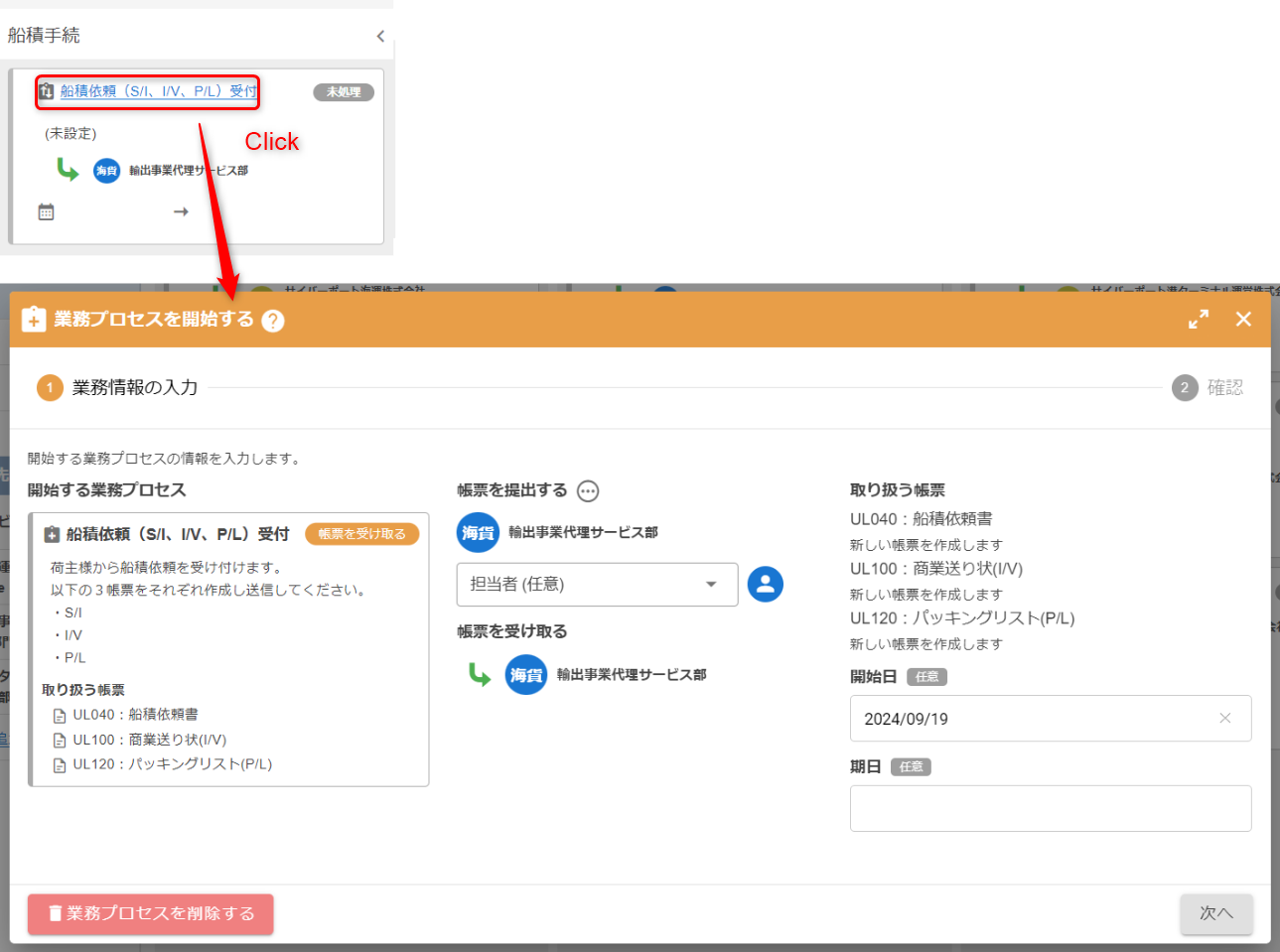Screen dimensions: 1280x952
Task: Open the 担当者 (任意) dropdown
Action: (x=596, y=585)
